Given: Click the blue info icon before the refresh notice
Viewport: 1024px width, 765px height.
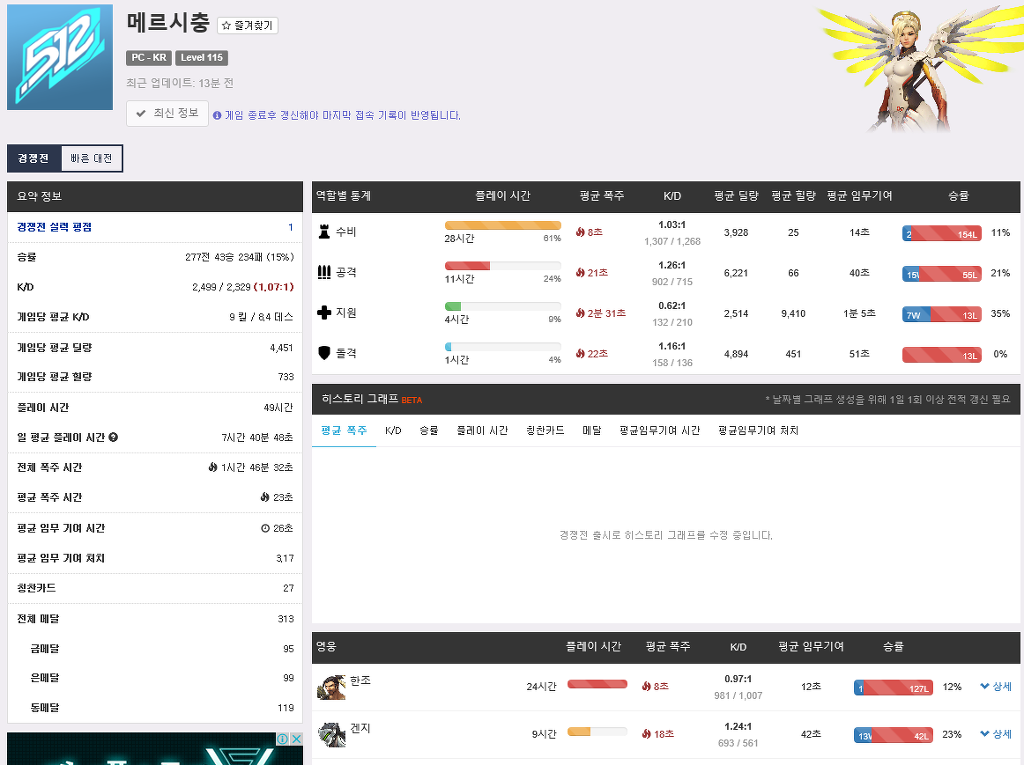Looking at the screenshot, I should coord(217,116).
